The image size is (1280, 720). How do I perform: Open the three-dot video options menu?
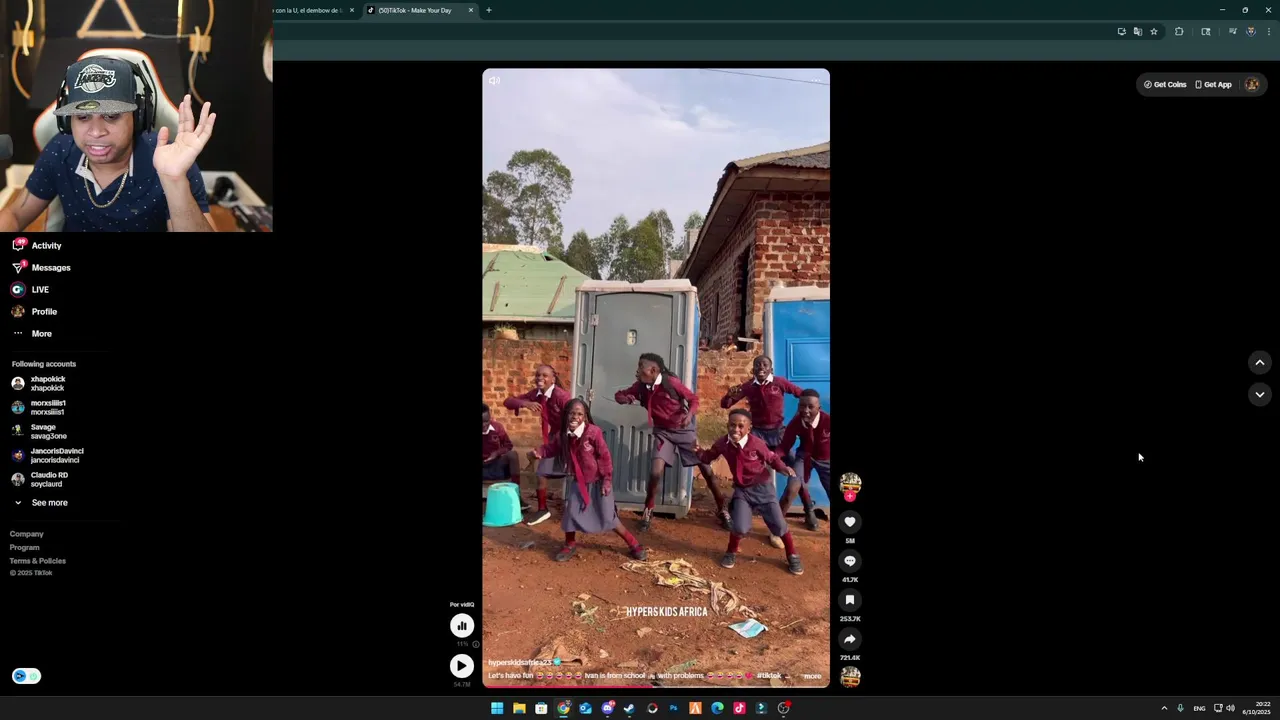pos(816,81)
